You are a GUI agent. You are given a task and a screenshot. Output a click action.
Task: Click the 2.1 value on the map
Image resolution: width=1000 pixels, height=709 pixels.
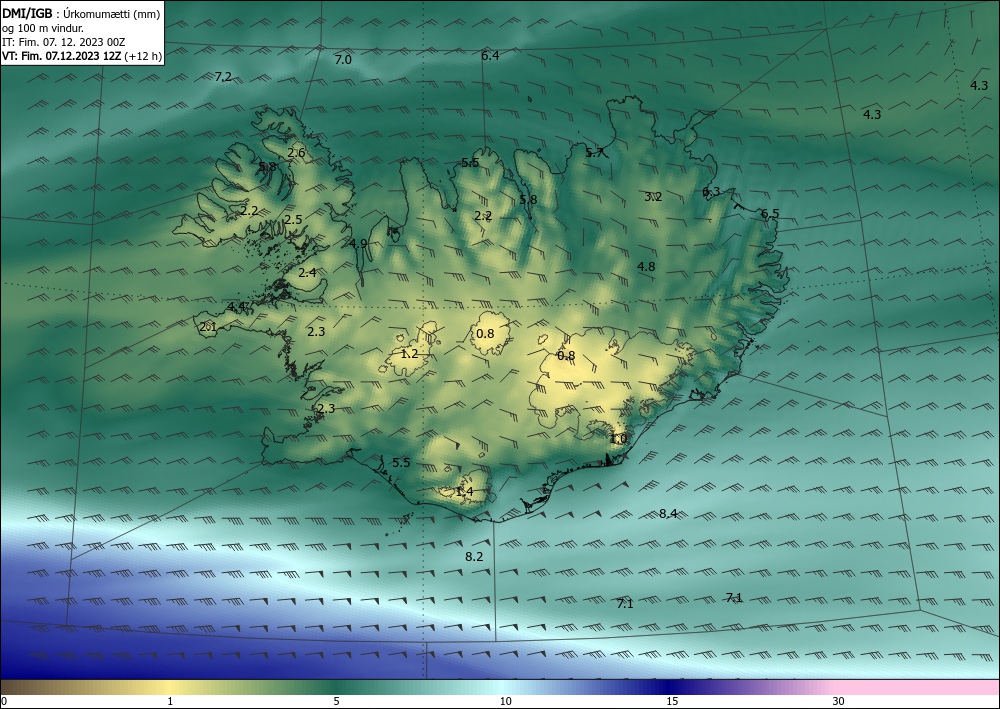[x=209, y=328]
